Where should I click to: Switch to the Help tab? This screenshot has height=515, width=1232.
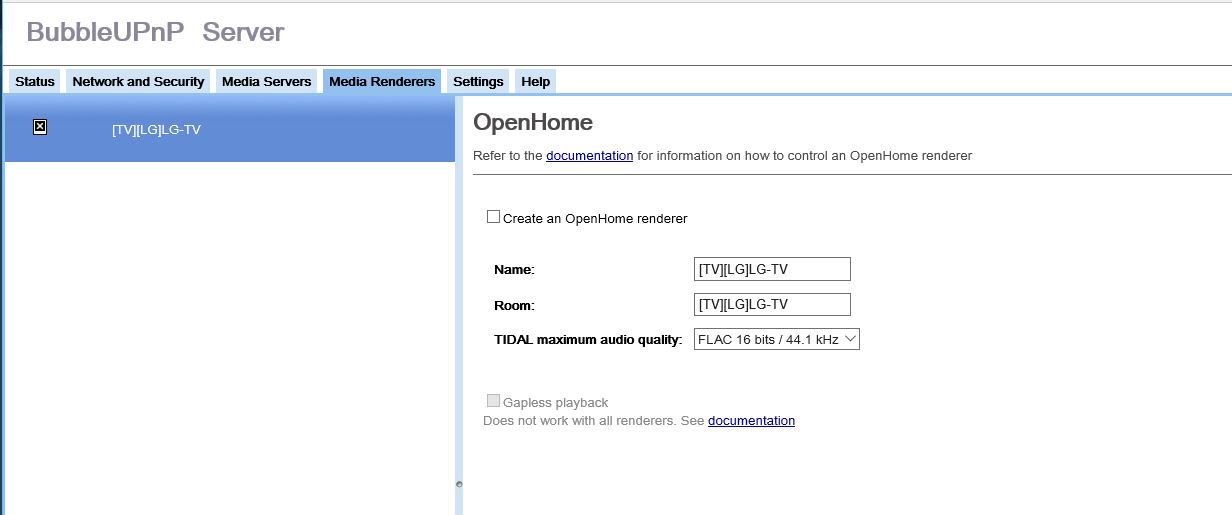535,81
